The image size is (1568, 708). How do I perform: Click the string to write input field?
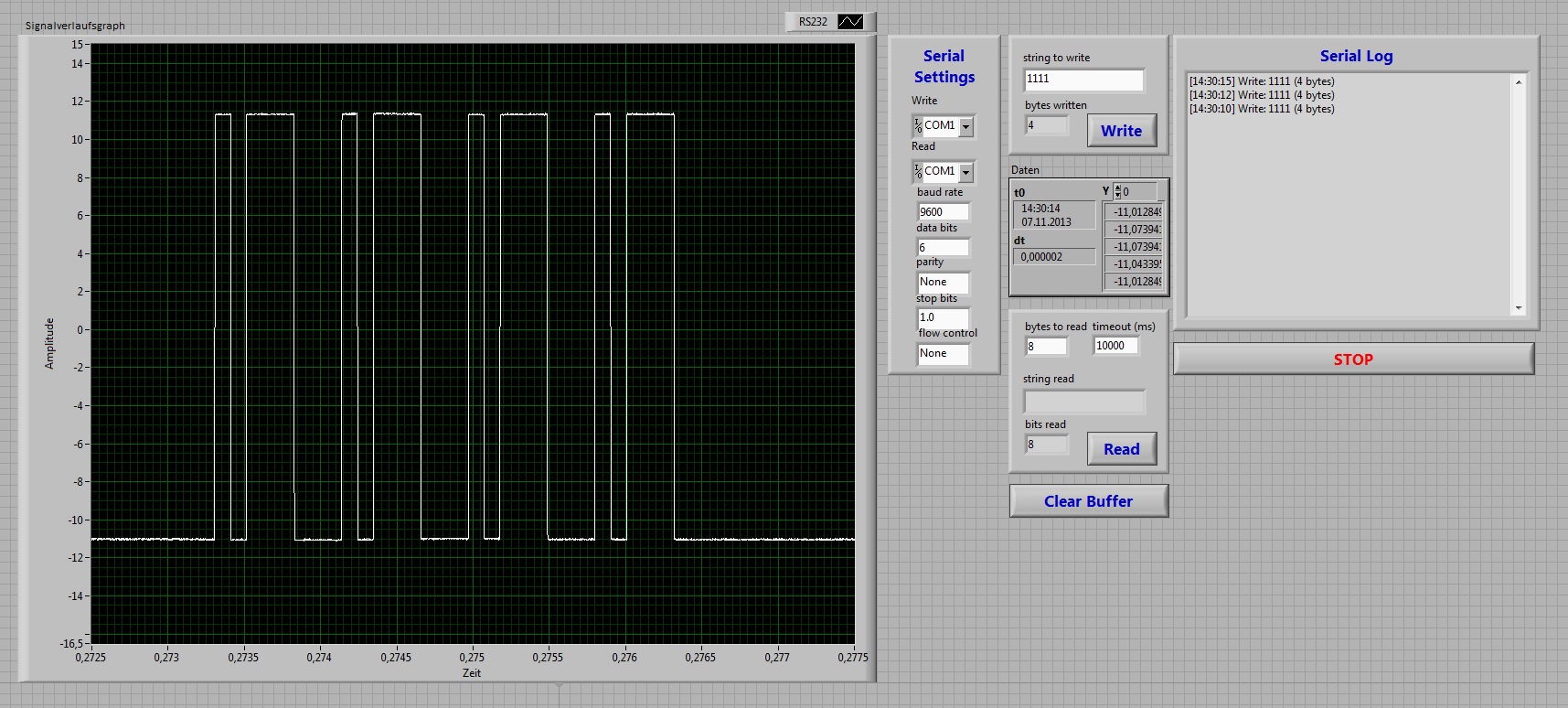[1083, 80]
